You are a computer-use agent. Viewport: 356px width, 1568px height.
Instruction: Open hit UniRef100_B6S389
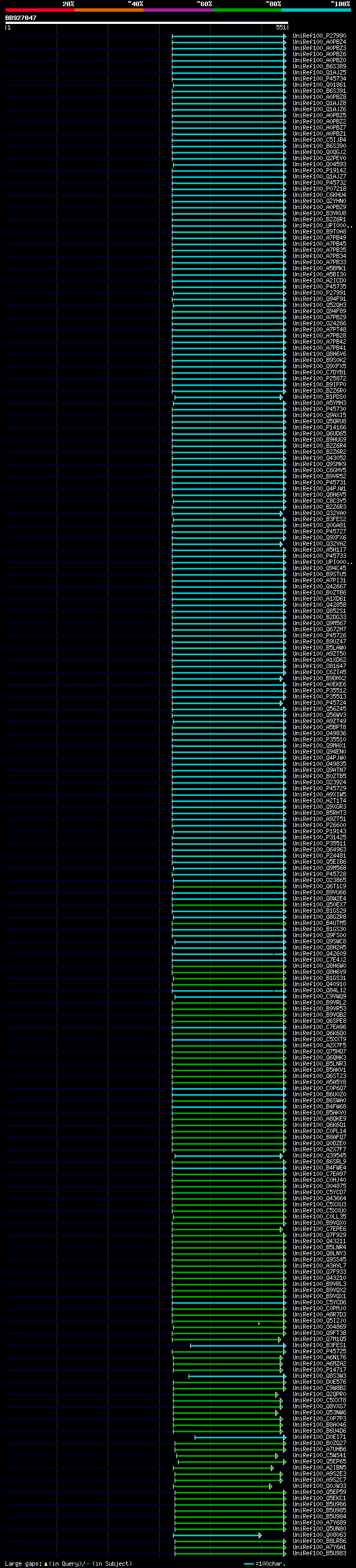coord(319,66)
